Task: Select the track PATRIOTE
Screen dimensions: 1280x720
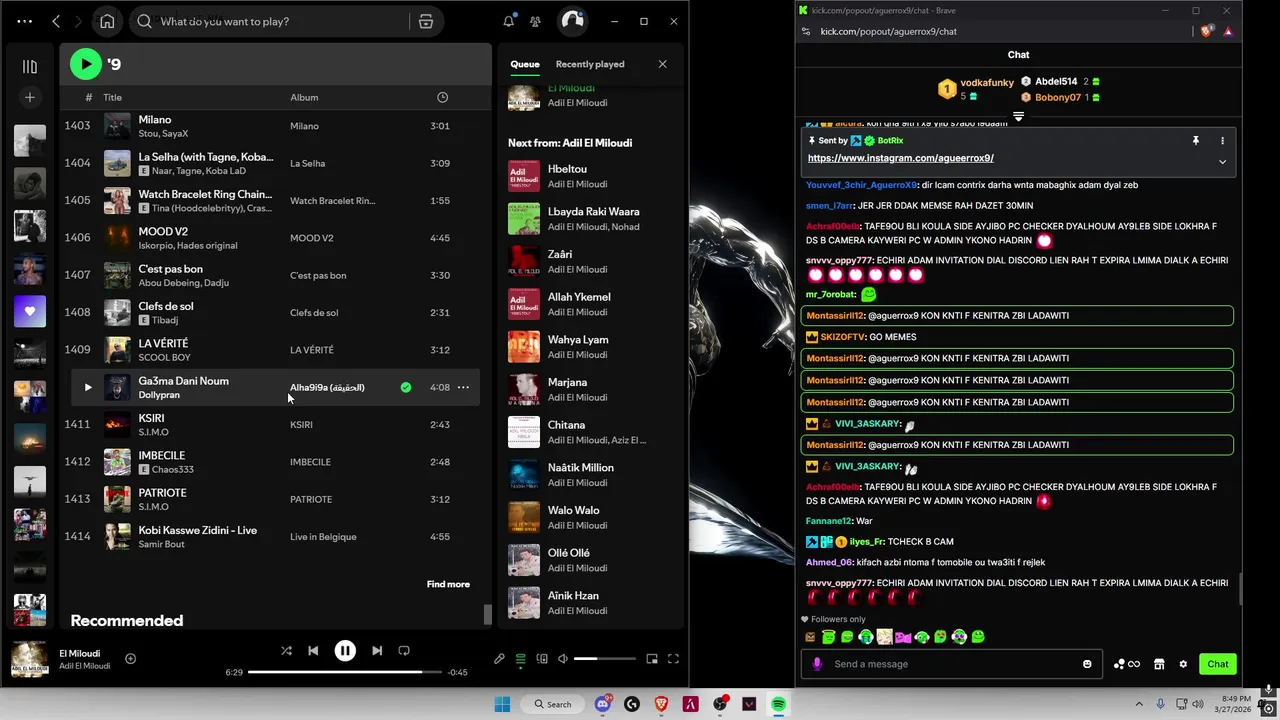Action: 270,499
